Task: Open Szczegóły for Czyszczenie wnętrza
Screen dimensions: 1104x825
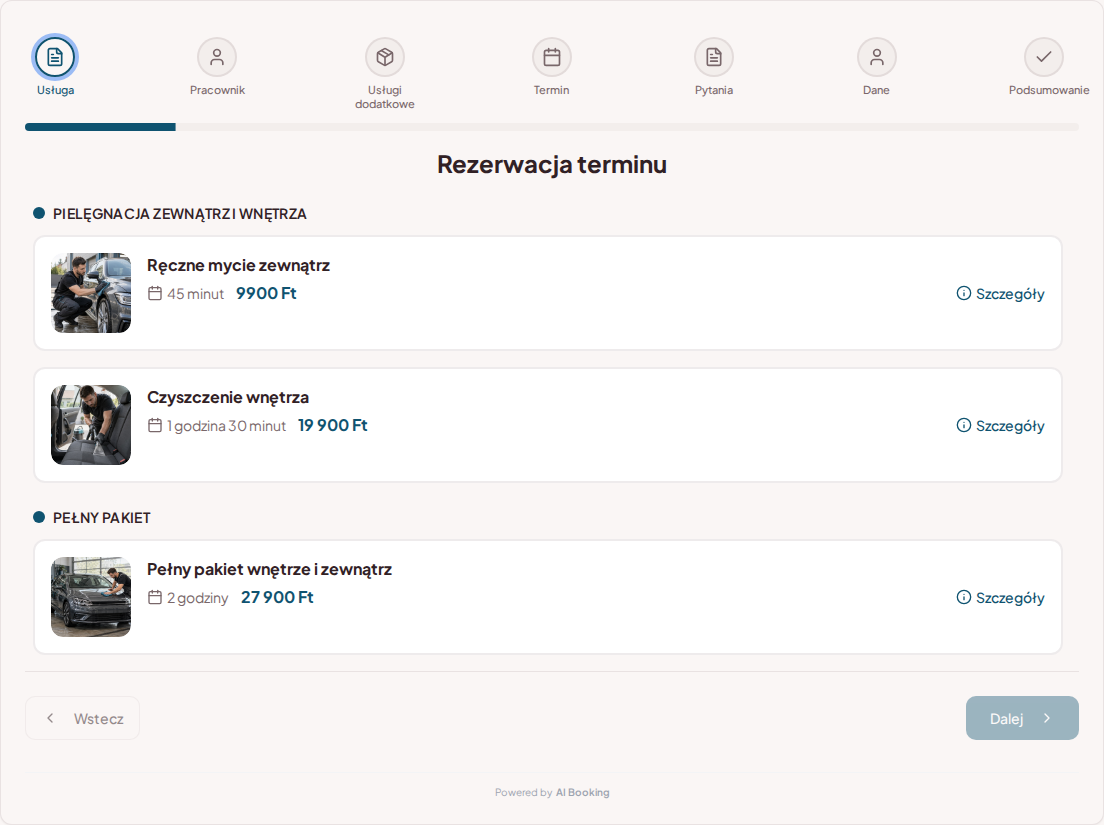Action: 1000,426
